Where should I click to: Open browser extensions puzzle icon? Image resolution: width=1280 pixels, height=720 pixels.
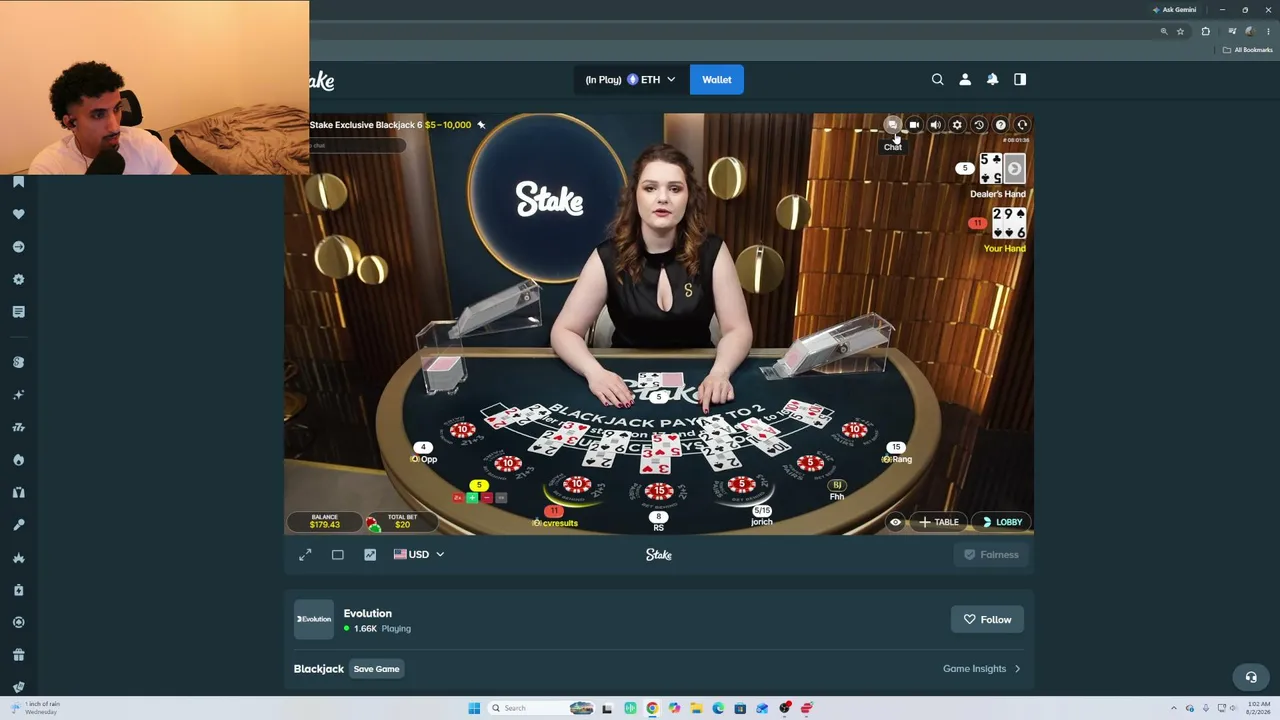click(x=1205, y=31)
